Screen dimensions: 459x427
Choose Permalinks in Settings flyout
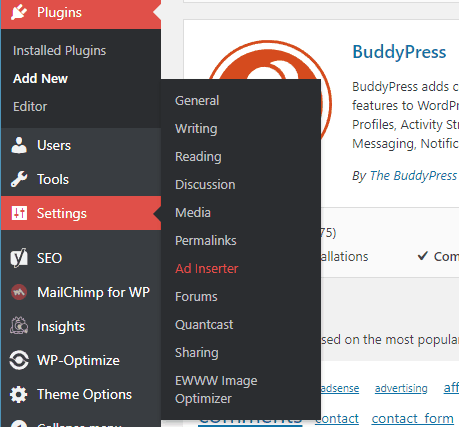coord(206,241)
